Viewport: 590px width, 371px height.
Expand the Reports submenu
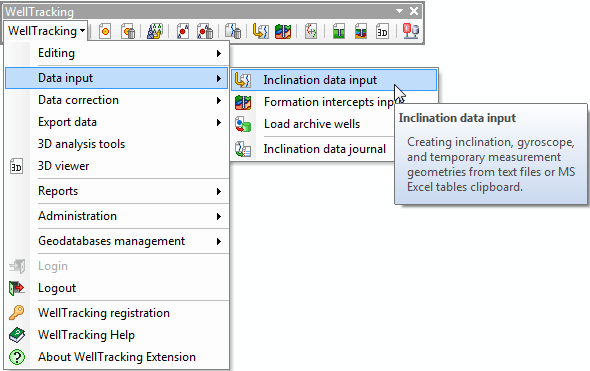tap(117, 191)
